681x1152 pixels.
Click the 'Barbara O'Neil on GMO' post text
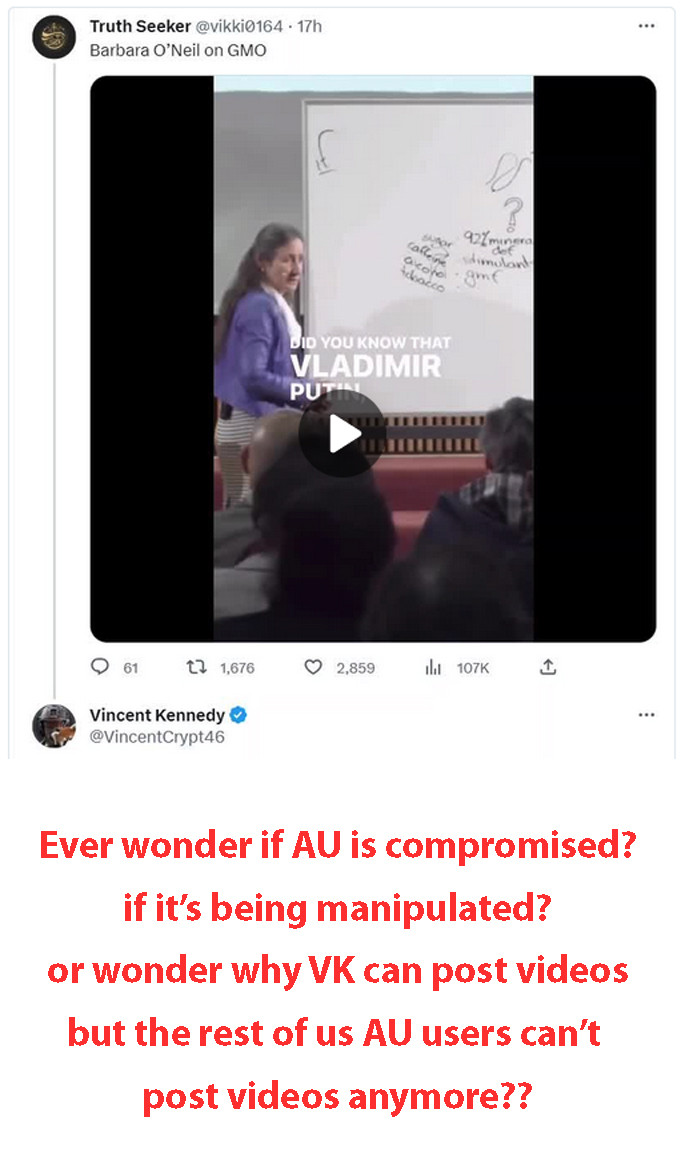tap(178, 51)
